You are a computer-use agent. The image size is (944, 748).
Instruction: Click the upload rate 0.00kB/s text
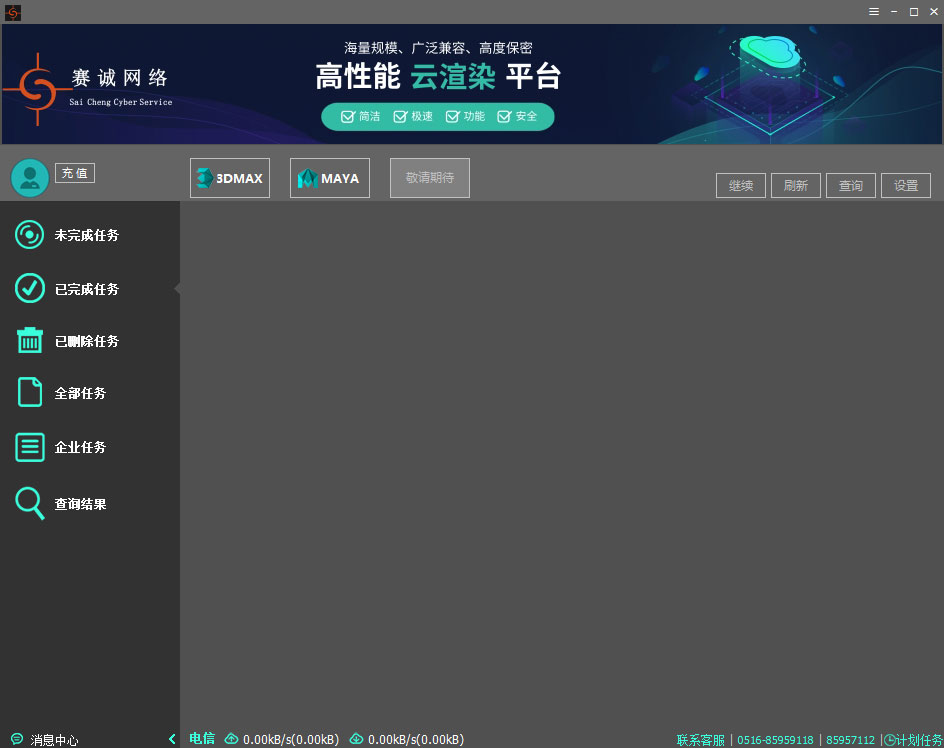(x=291, y=740)
